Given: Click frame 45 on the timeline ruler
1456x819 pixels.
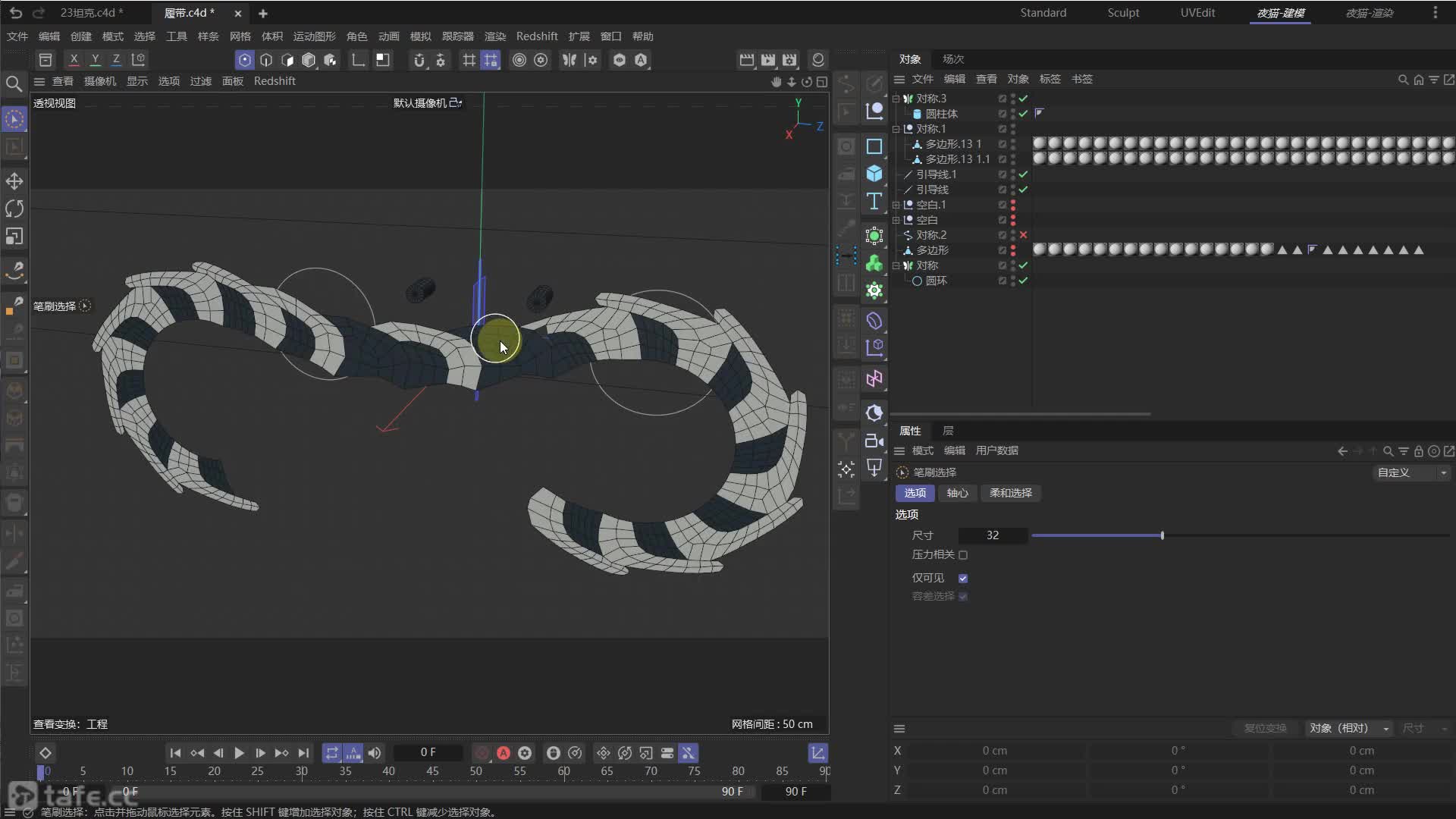Looking at the screenshot, I should tap(432, 771).
